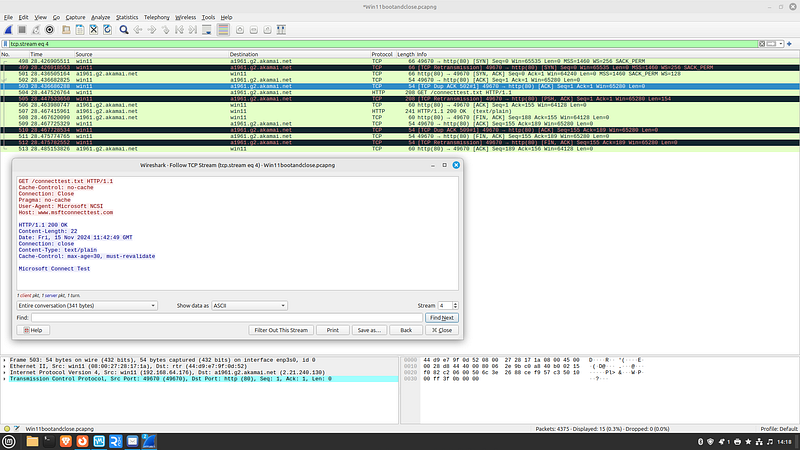The image size is (800, 450).
Task: Start capture with the shark fin icon
Action: tap(8, 30)
